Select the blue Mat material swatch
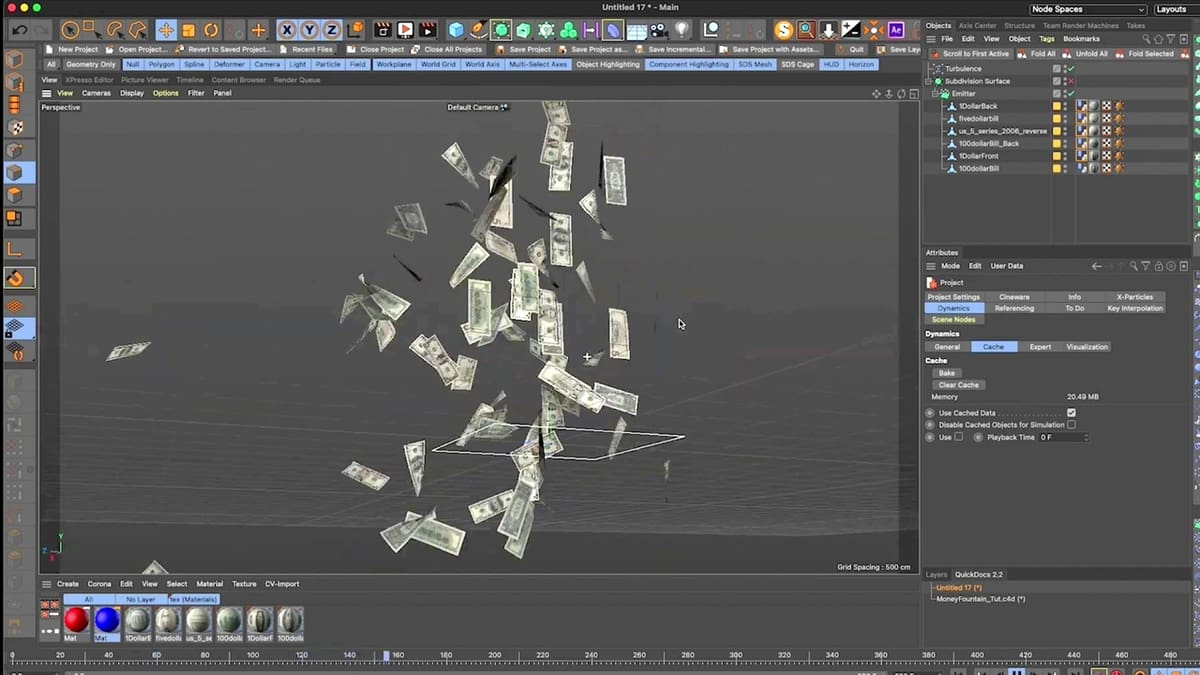This screenshot has width=1200, height=675. [107, 620]
